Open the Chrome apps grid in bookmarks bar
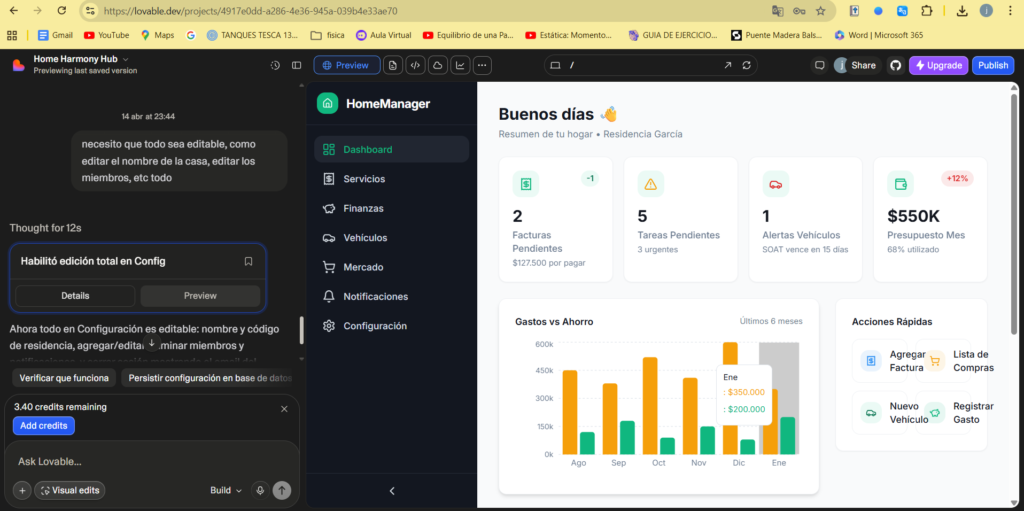 coord(11,35)
